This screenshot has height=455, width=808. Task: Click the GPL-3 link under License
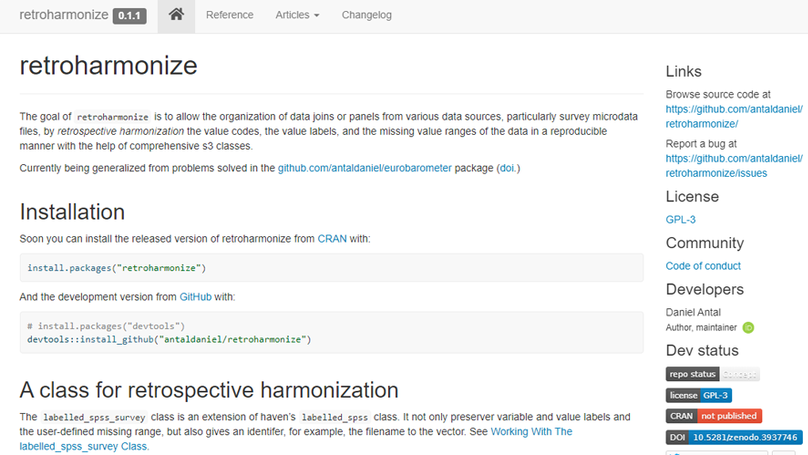[681, 220]
